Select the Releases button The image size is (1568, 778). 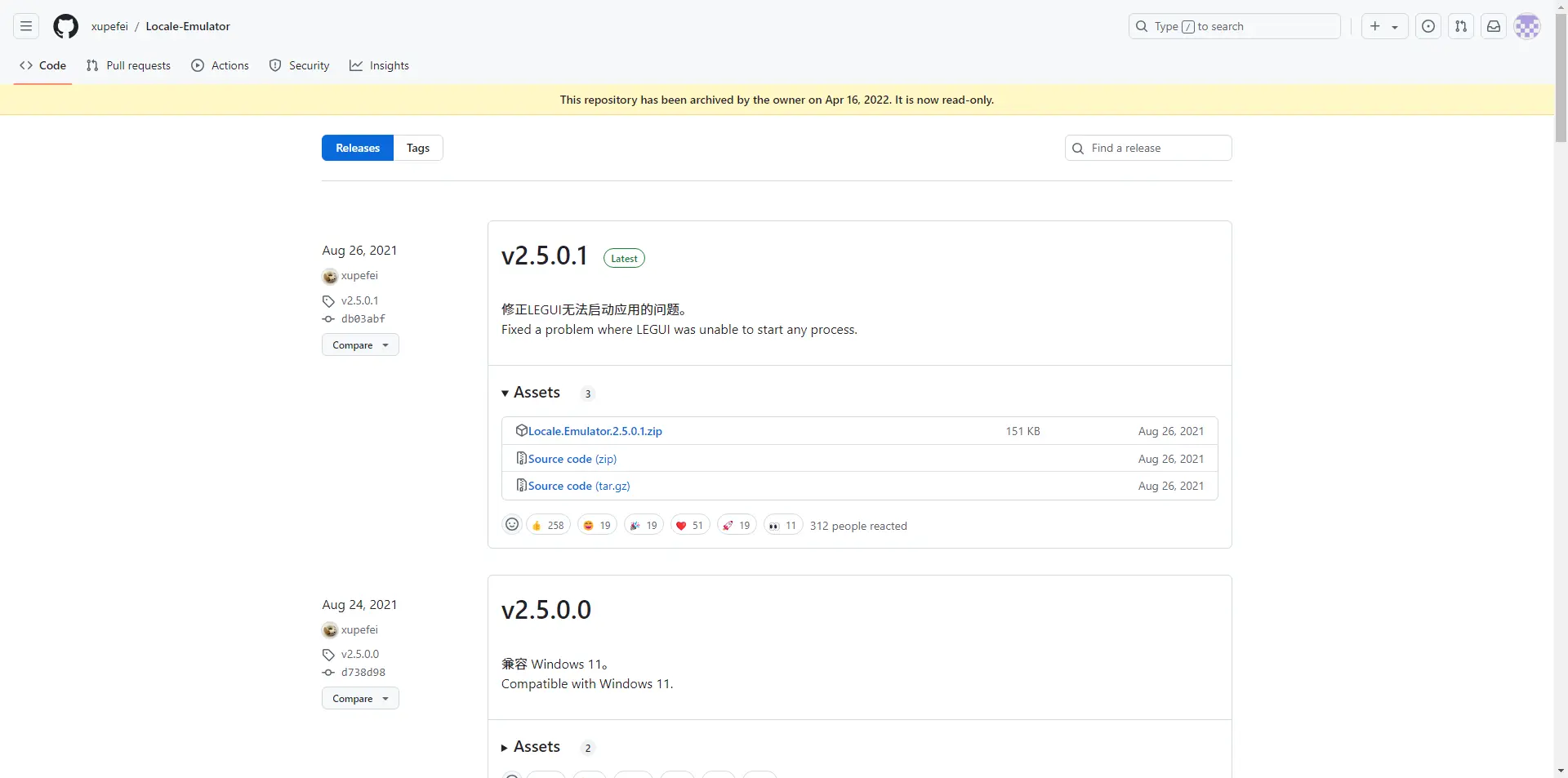pos(358,148)
